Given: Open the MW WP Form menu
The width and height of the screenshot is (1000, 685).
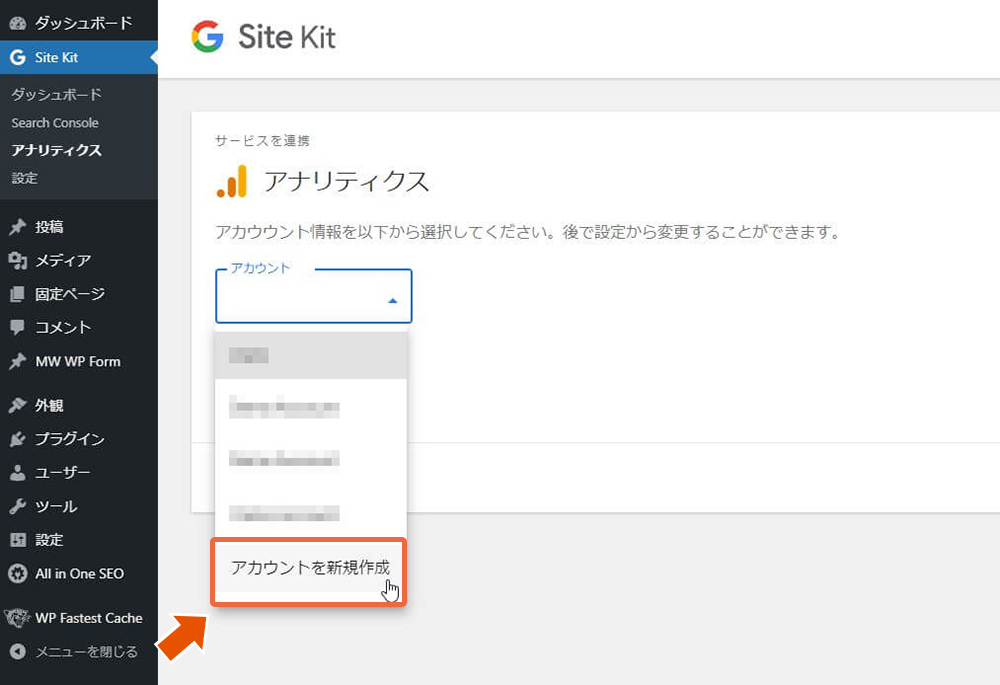Looking at the screenshot, I should pyautogui.click(x=78, y=361).
